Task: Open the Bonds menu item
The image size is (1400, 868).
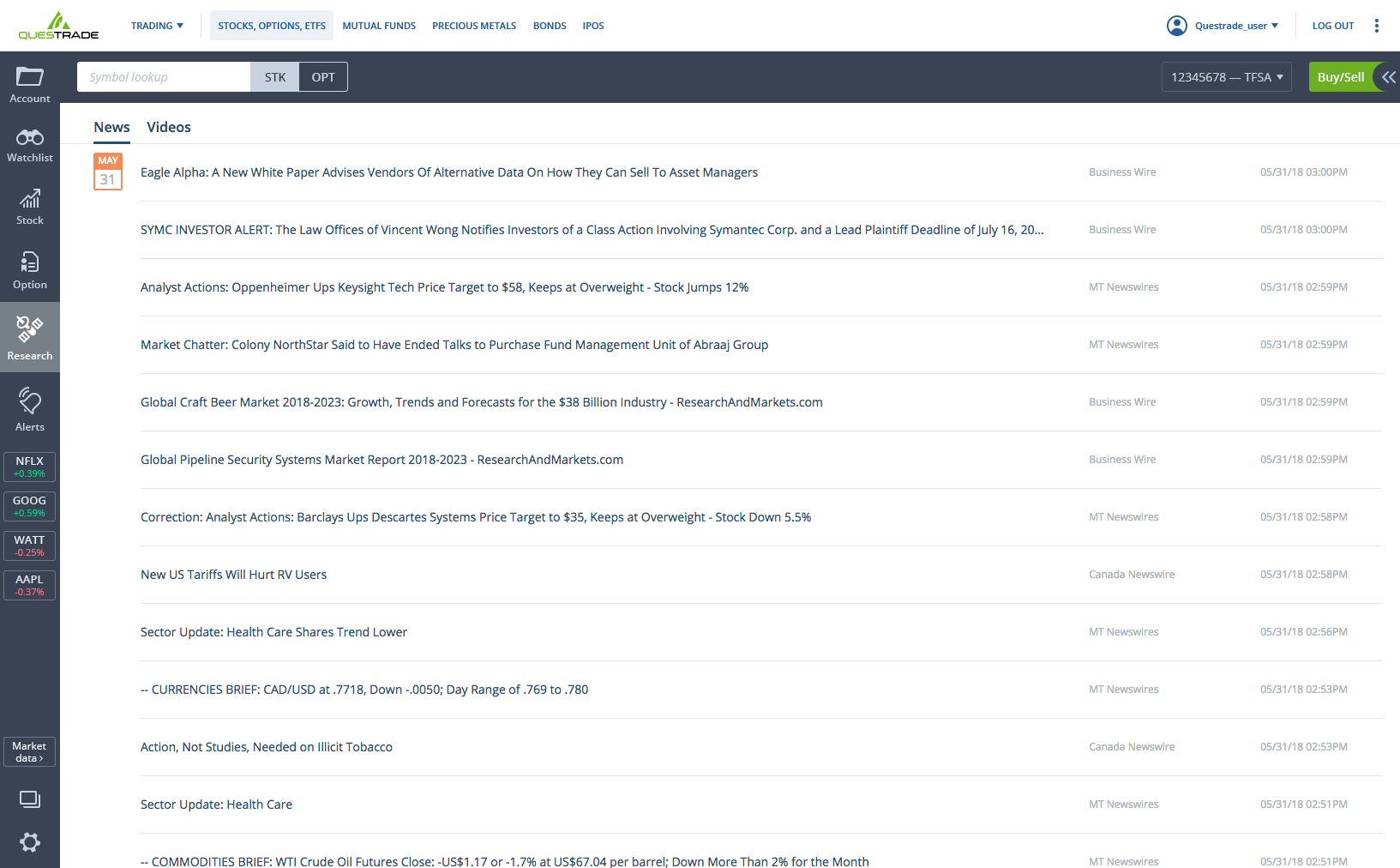Action: (x=550, y=26)
